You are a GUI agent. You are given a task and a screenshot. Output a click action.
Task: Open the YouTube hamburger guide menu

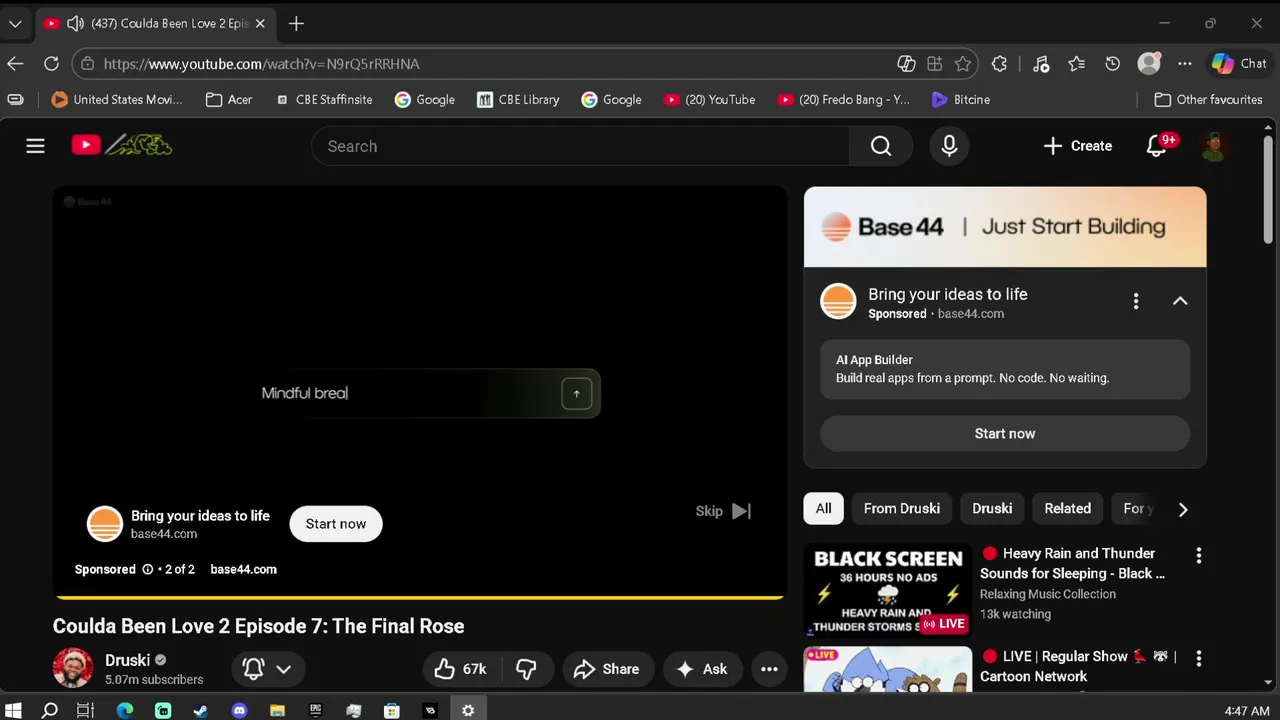click(35, 146)
